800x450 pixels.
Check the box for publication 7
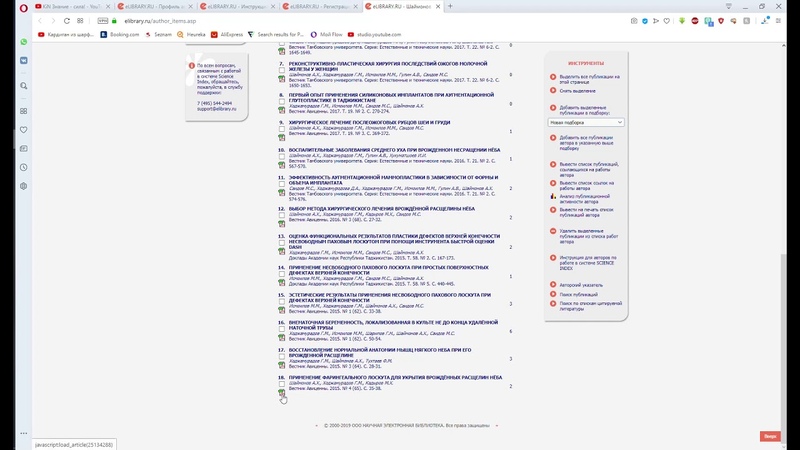pyautogui.click(x=282, y=70)
